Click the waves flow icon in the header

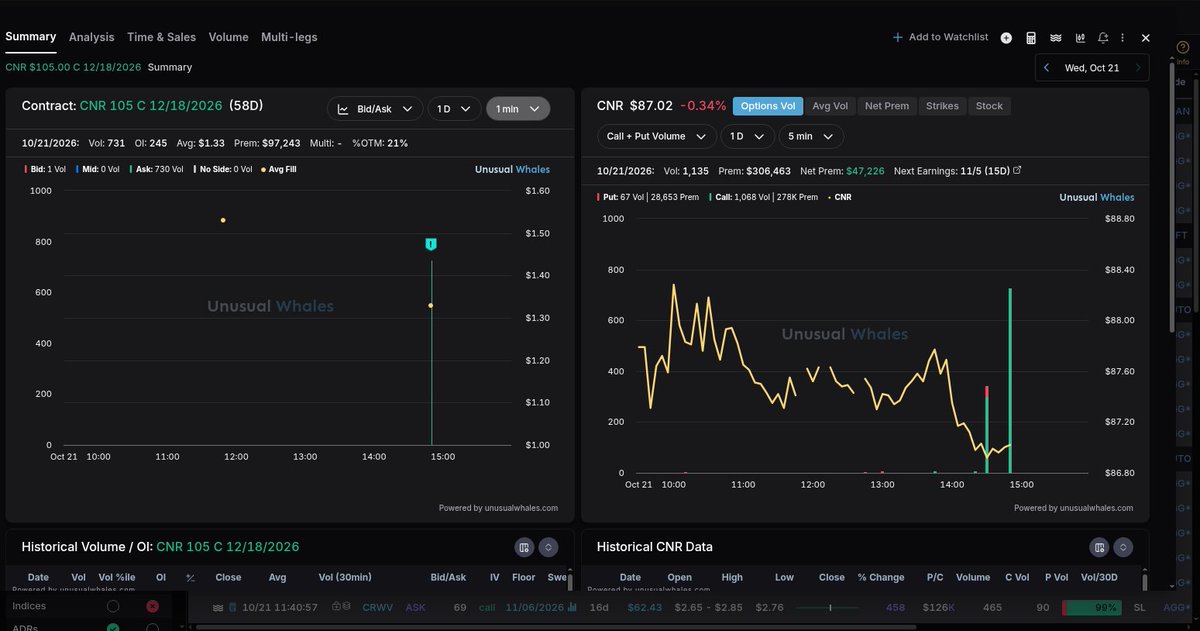(x=1056, y=38)
